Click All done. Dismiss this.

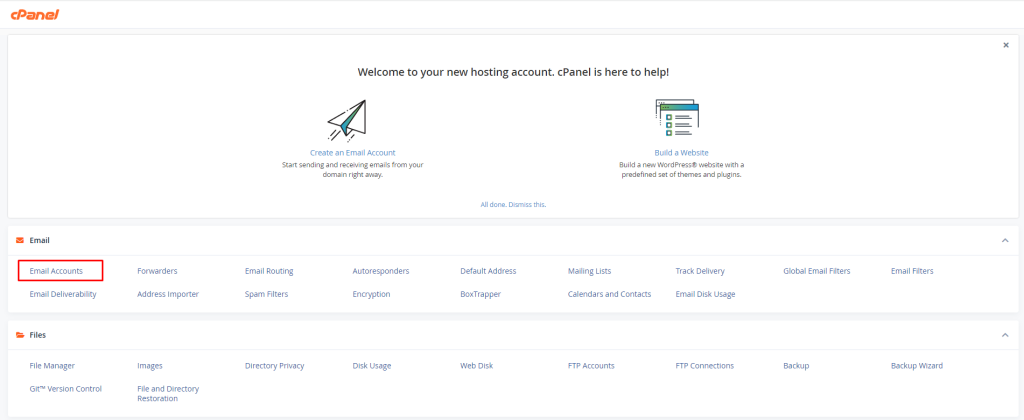point(513,204)
